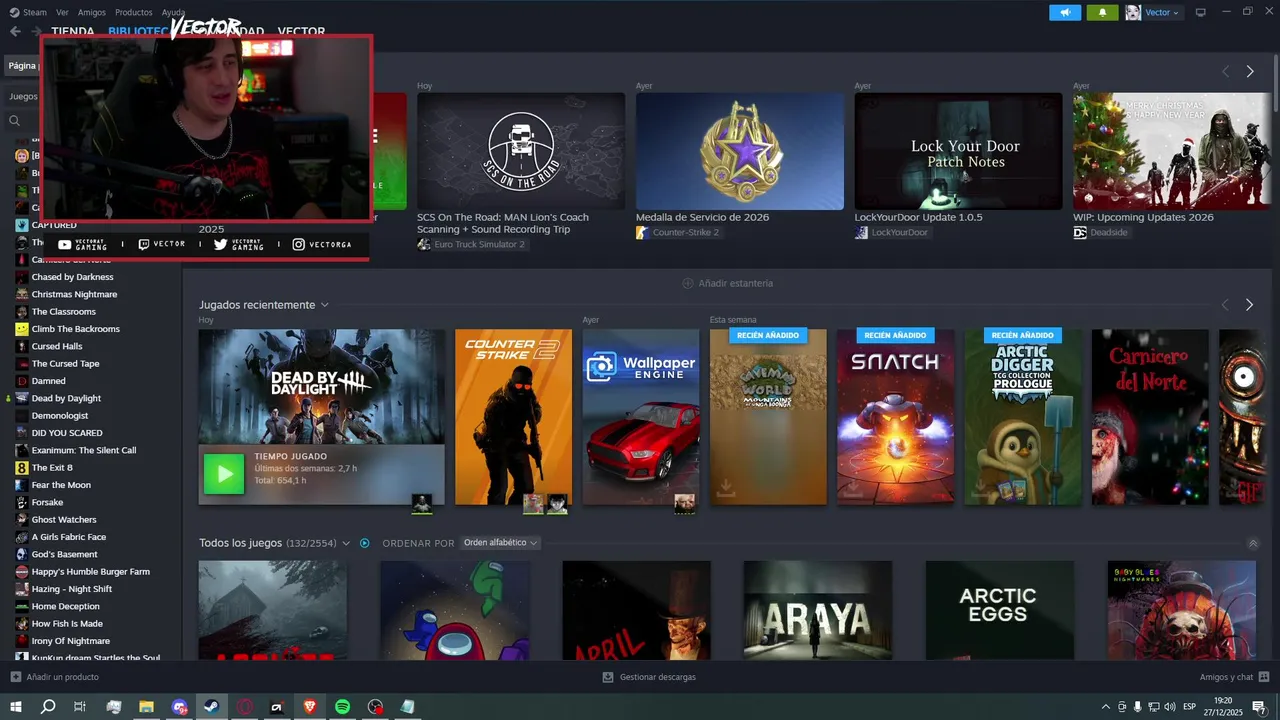Open the green notifications bell

click(x=1103, y=12)
